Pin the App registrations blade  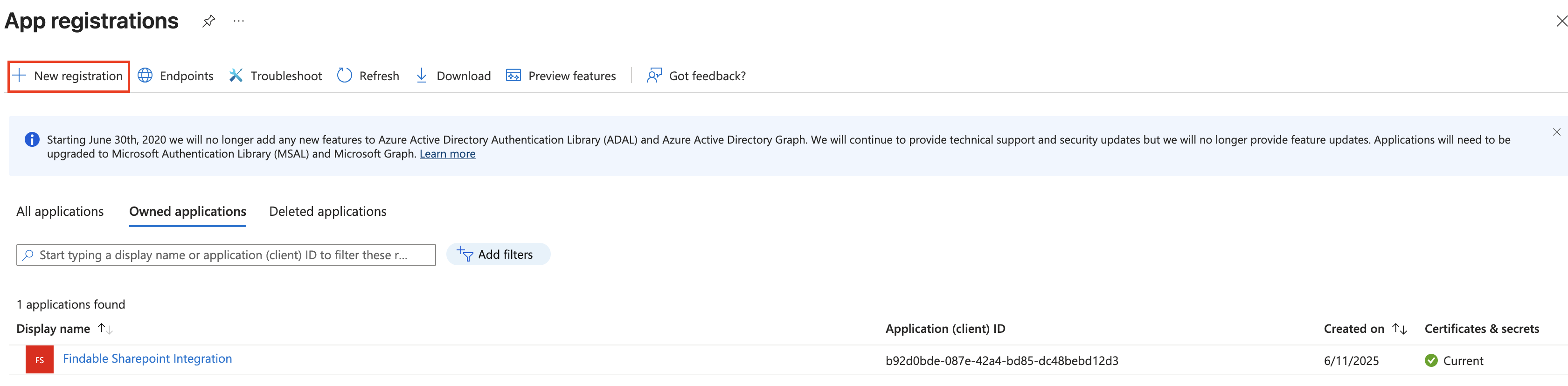(x=209, y=21)
